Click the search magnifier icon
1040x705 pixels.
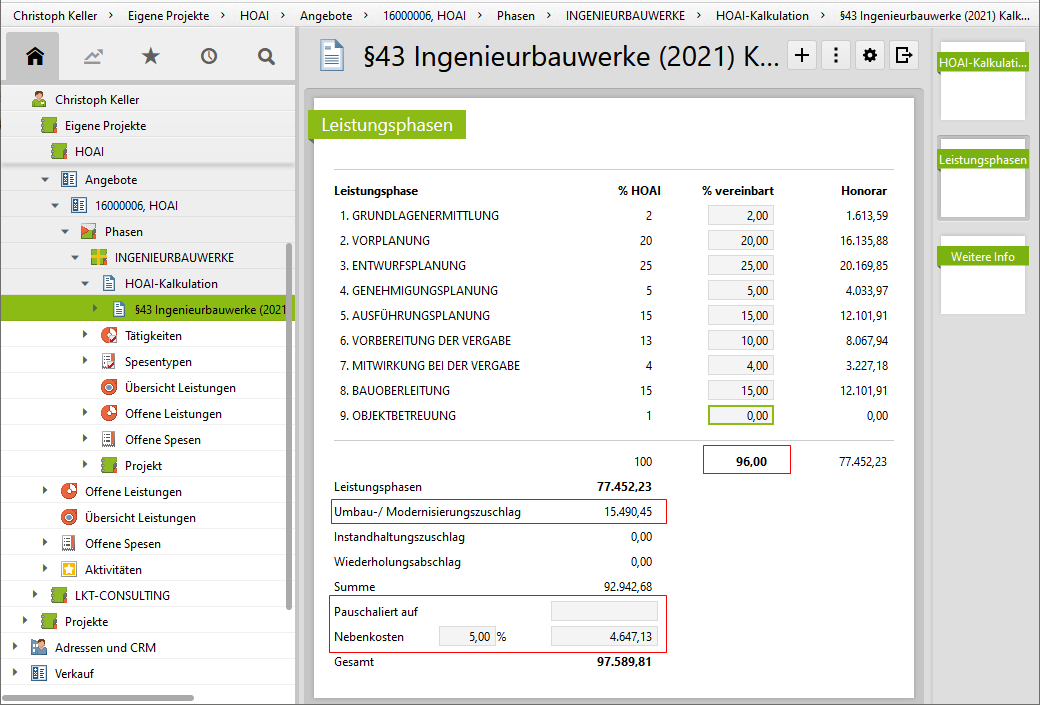pos(266,57)
